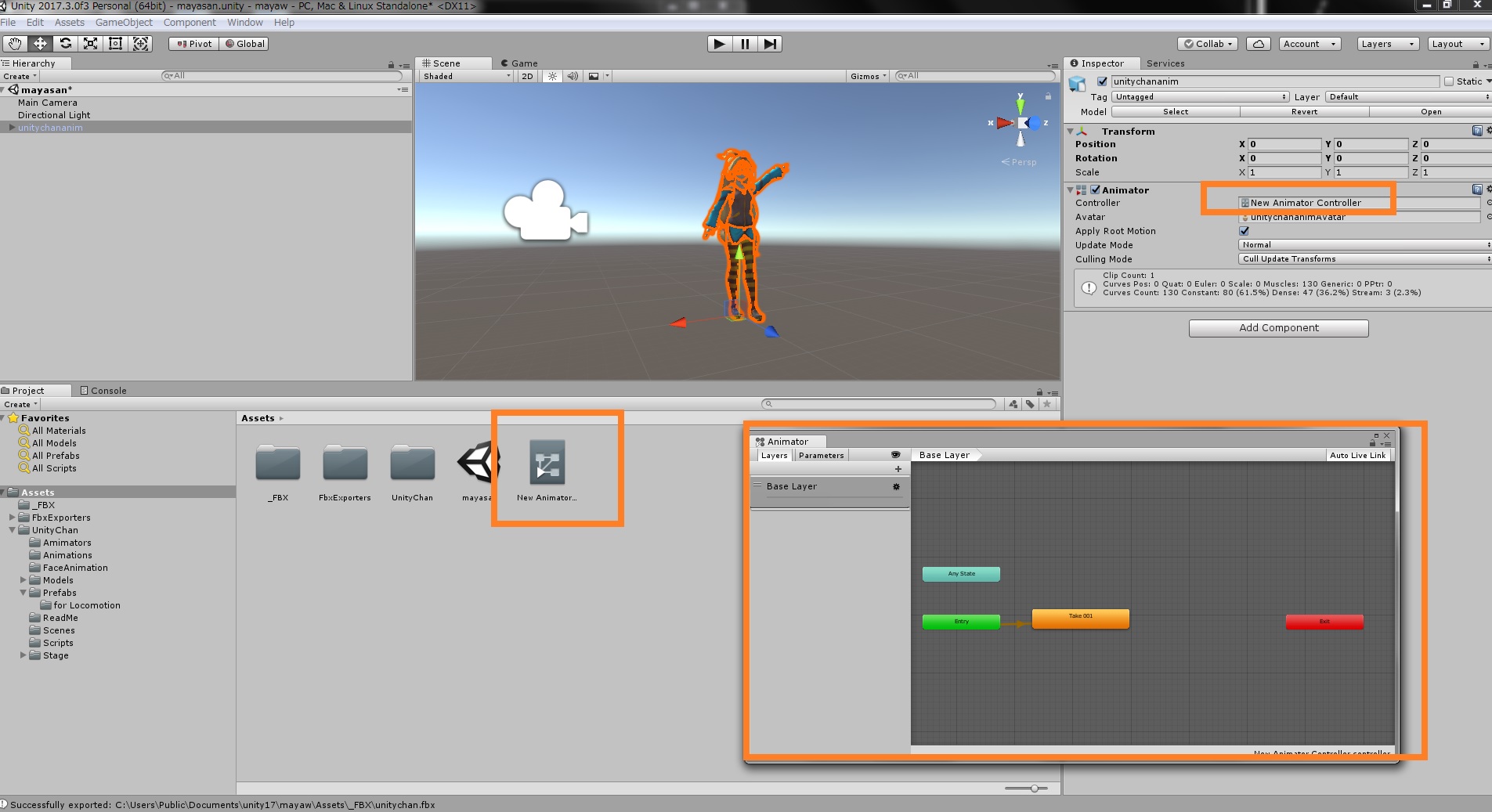Open the Collab dropdown
Viewport: 1492px width, 812px height.
(x=1208, y=44)
